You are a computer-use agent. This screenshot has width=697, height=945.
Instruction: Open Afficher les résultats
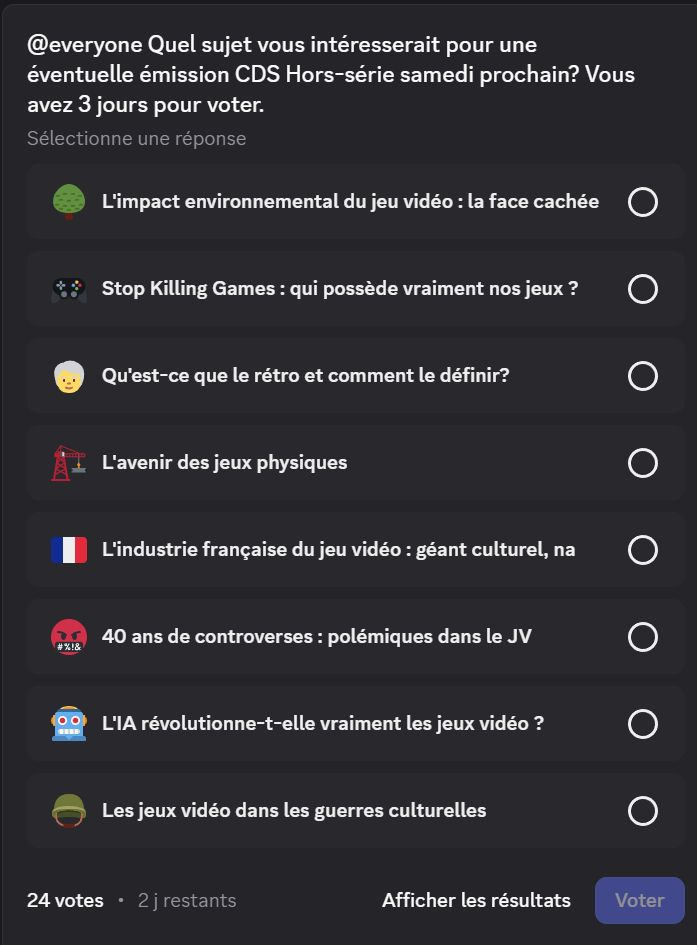(477, 900)
